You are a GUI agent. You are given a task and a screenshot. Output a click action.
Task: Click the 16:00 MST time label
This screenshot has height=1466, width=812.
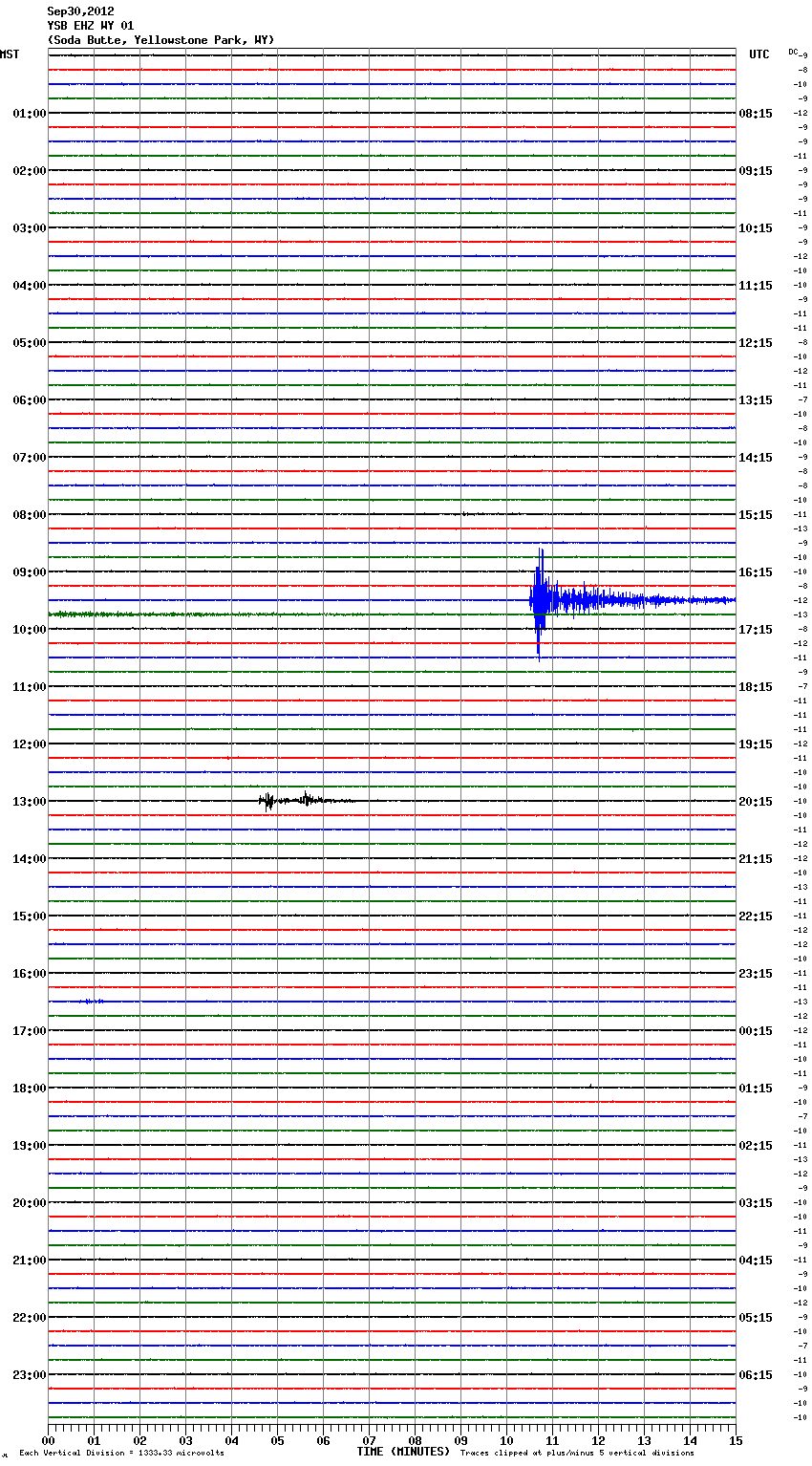click(29, 974)
